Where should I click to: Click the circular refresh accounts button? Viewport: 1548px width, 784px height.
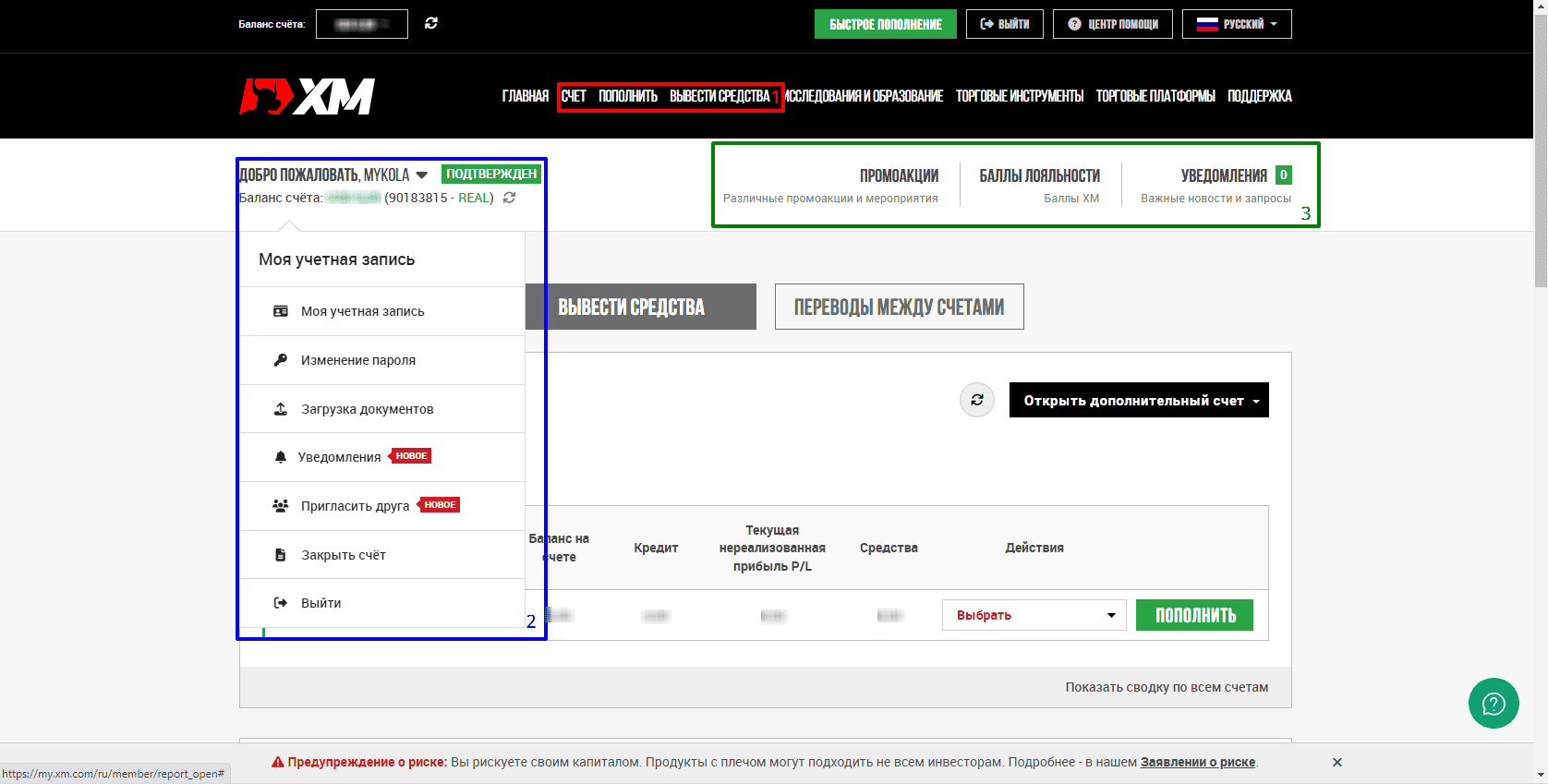click(977, 400)
